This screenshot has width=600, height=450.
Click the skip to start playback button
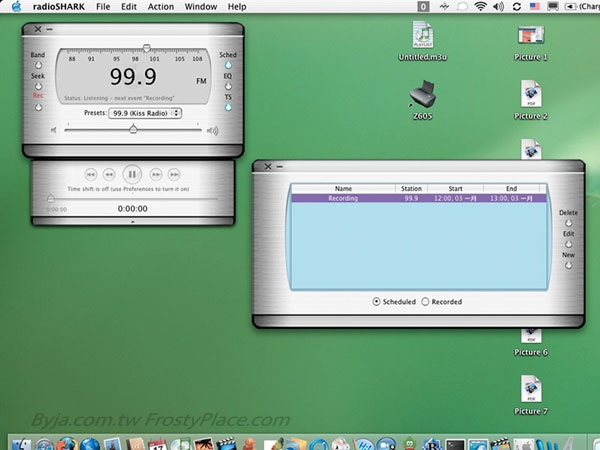click(91, 174)
